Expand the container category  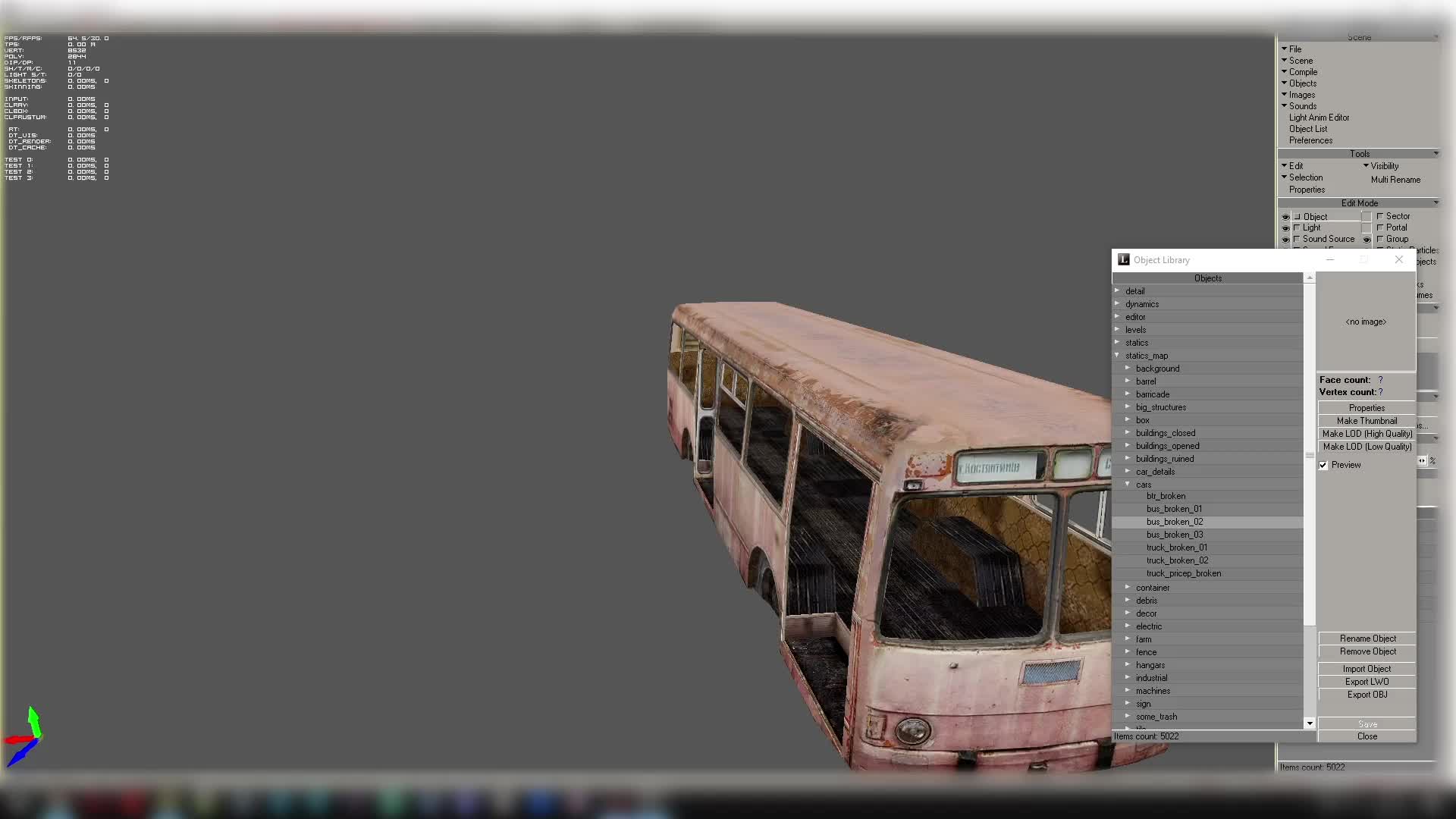[x=1128, y=587]
